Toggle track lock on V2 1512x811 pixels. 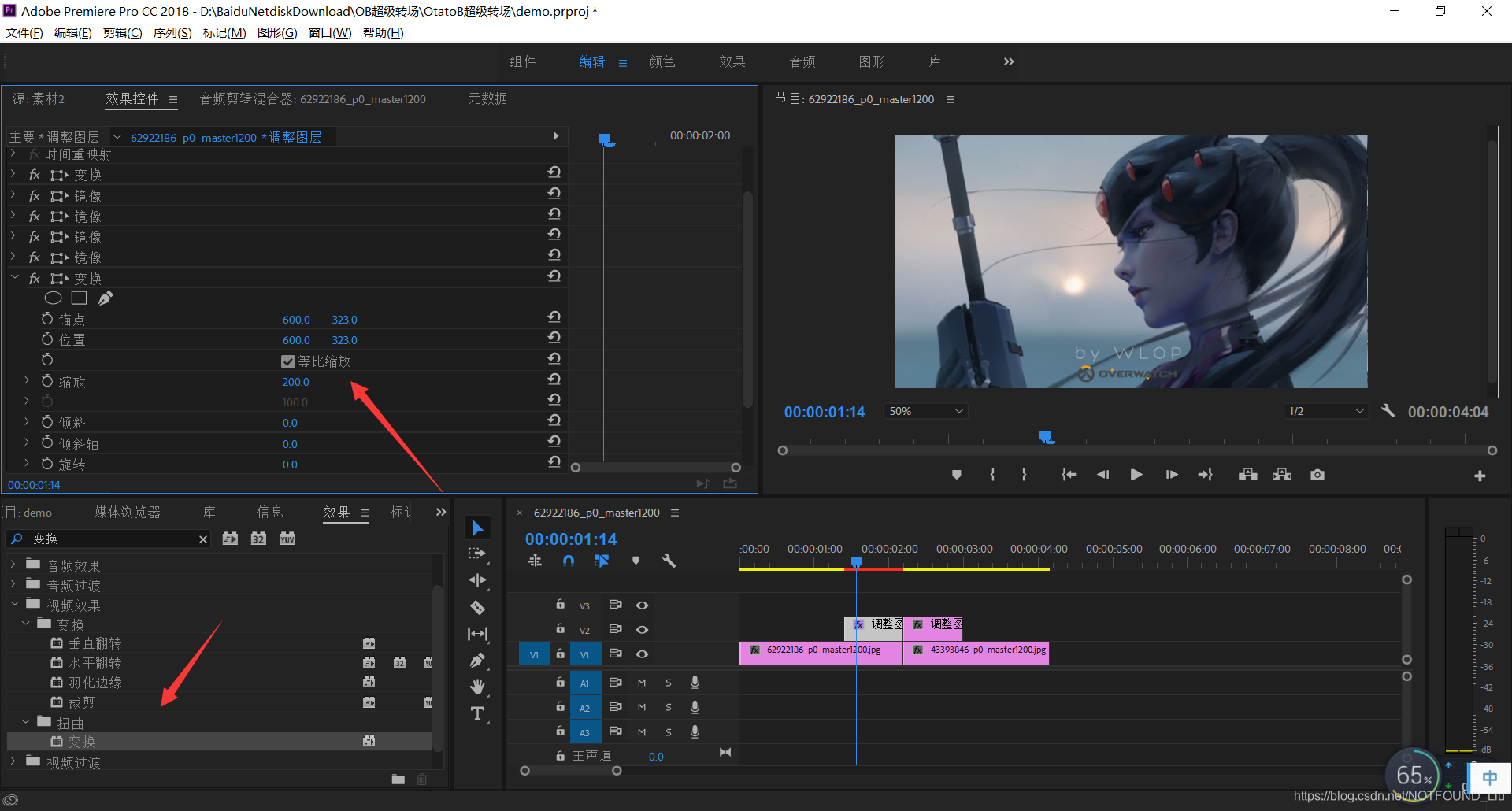560,628
